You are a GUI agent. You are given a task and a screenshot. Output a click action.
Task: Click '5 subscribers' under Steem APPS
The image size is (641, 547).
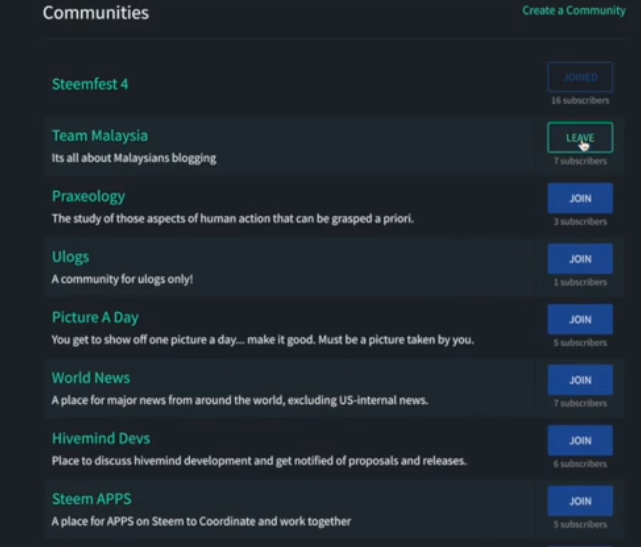coord(580,524)
